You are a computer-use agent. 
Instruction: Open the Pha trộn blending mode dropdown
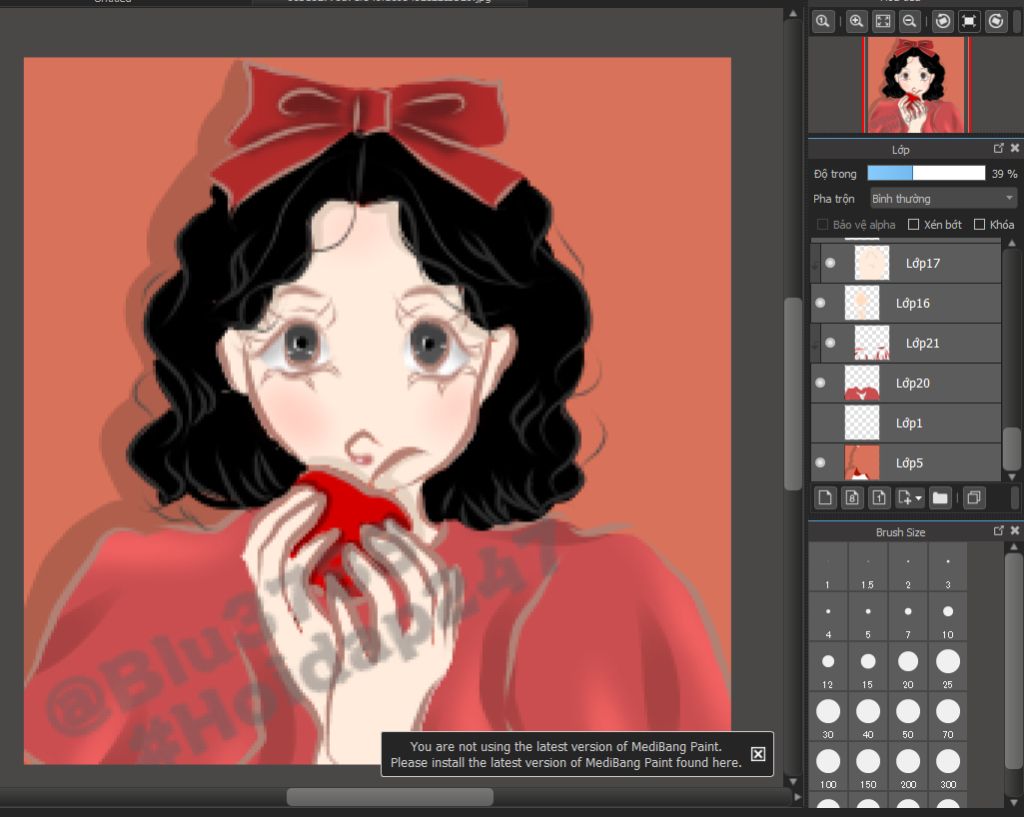point(943,199)
